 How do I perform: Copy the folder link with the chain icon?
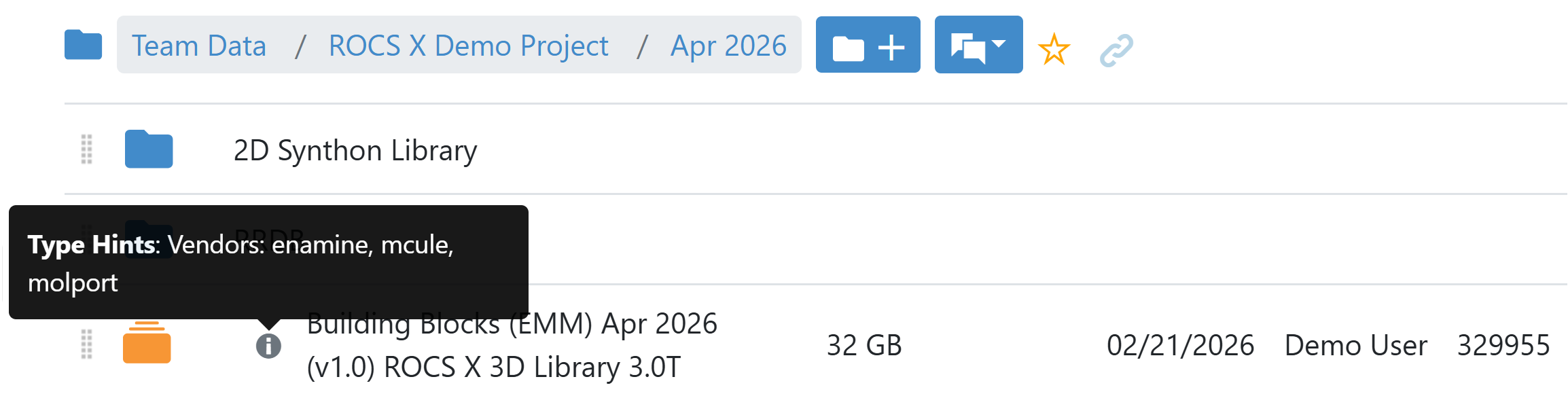coord(1116,50)
